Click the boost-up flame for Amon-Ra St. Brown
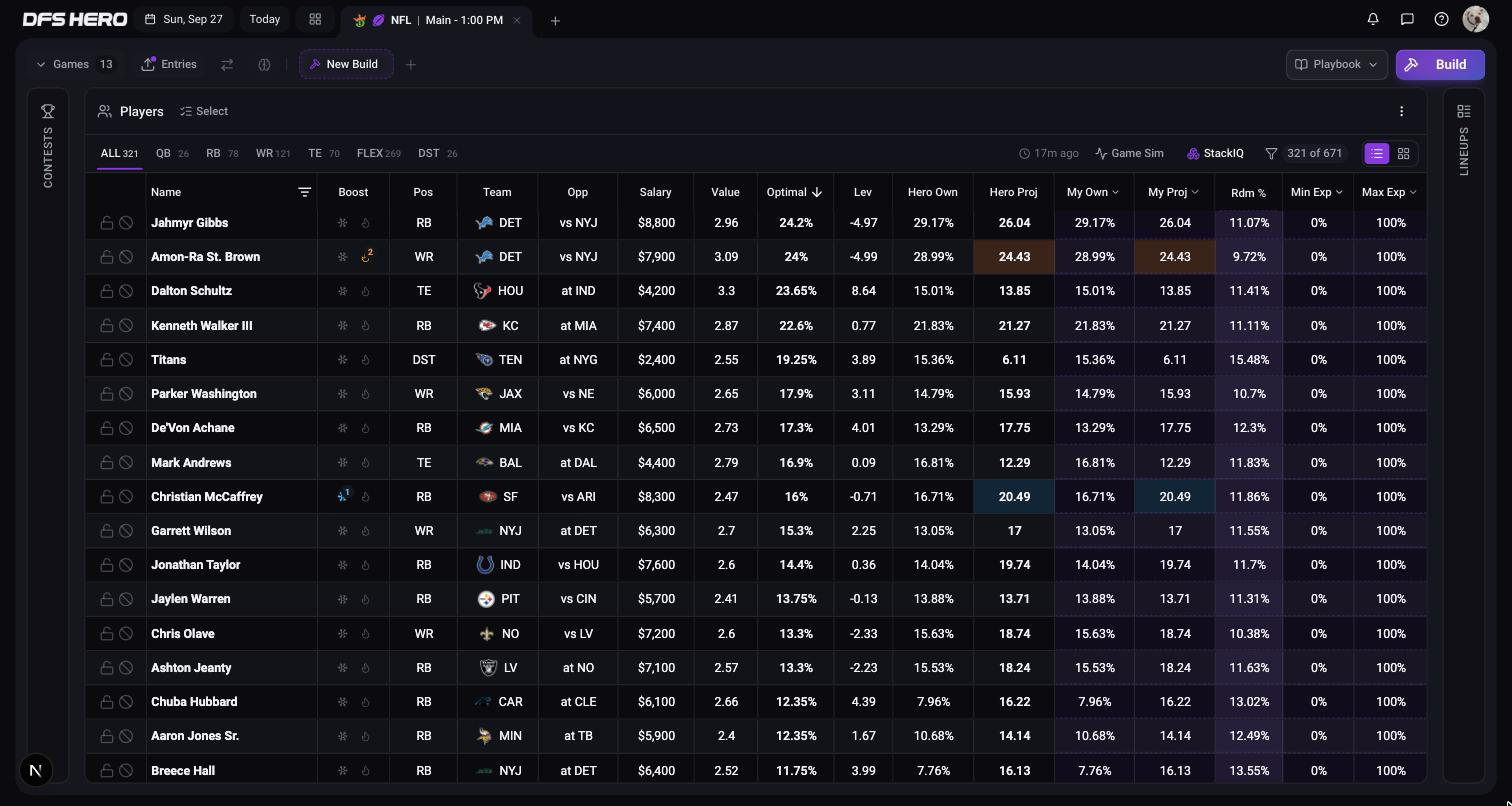Viewport: 1512px width, 806px height. 366,257
